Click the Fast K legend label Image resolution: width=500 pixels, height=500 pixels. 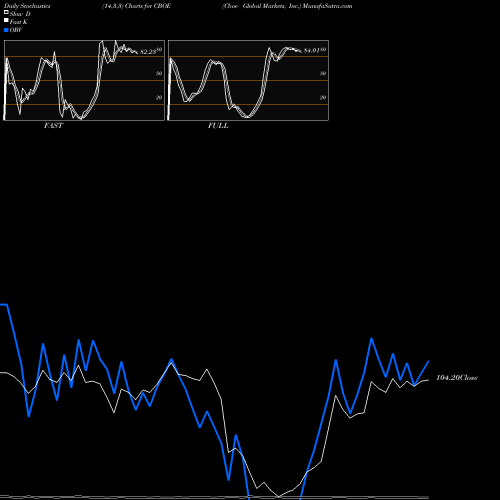[19, 22]
